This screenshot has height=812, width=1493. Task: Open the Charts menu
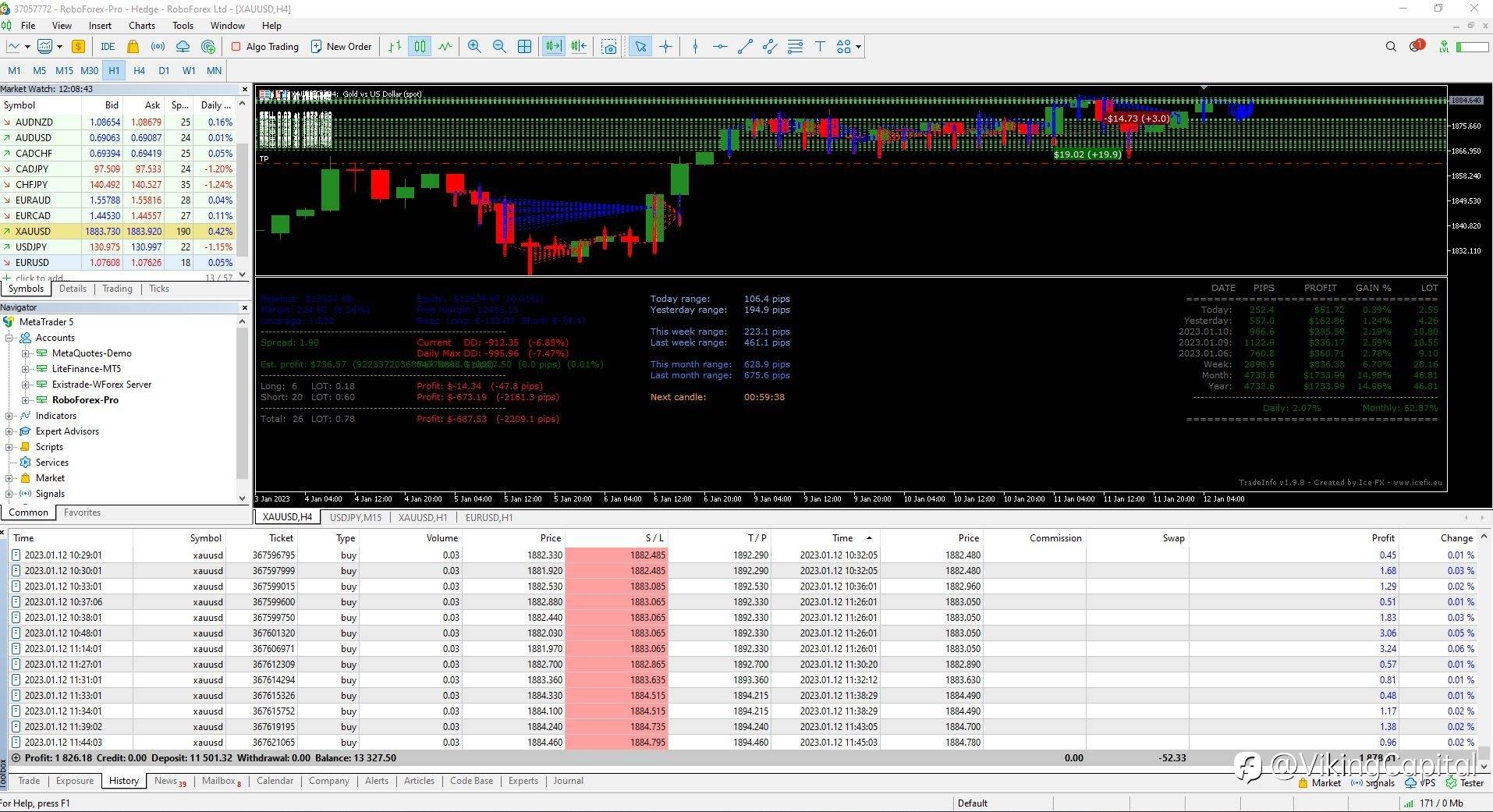click(x=142, y=26)
